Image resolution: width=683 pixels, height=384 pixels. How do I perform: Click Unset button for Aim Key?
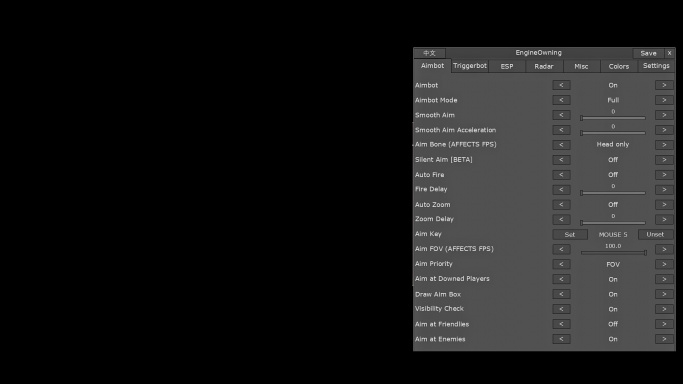click(x=655, y=234)
